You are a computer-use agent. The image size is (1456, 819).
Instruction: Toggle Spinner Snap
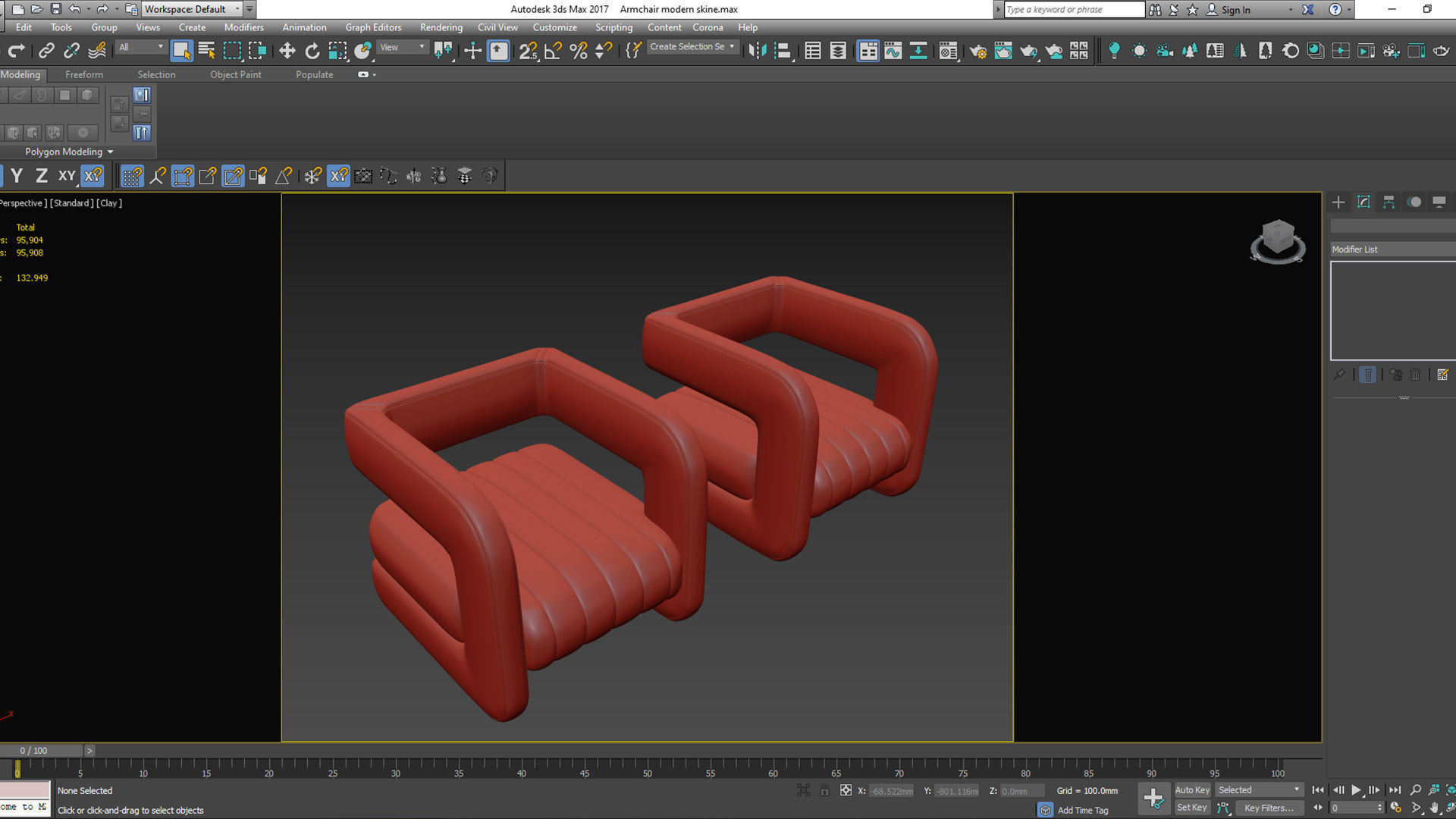(604, 51)
